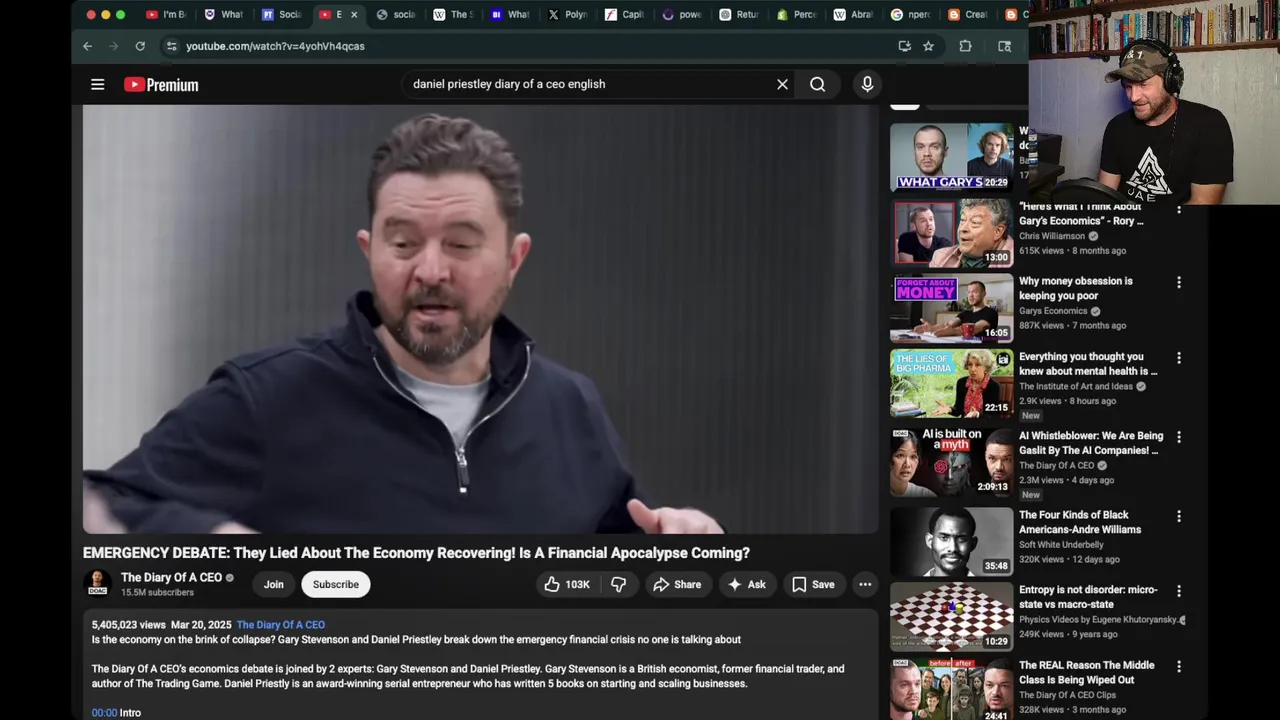Switch to the "I'm B" YouTube tab
The image size is (1280, 720).
pos(166,15)
